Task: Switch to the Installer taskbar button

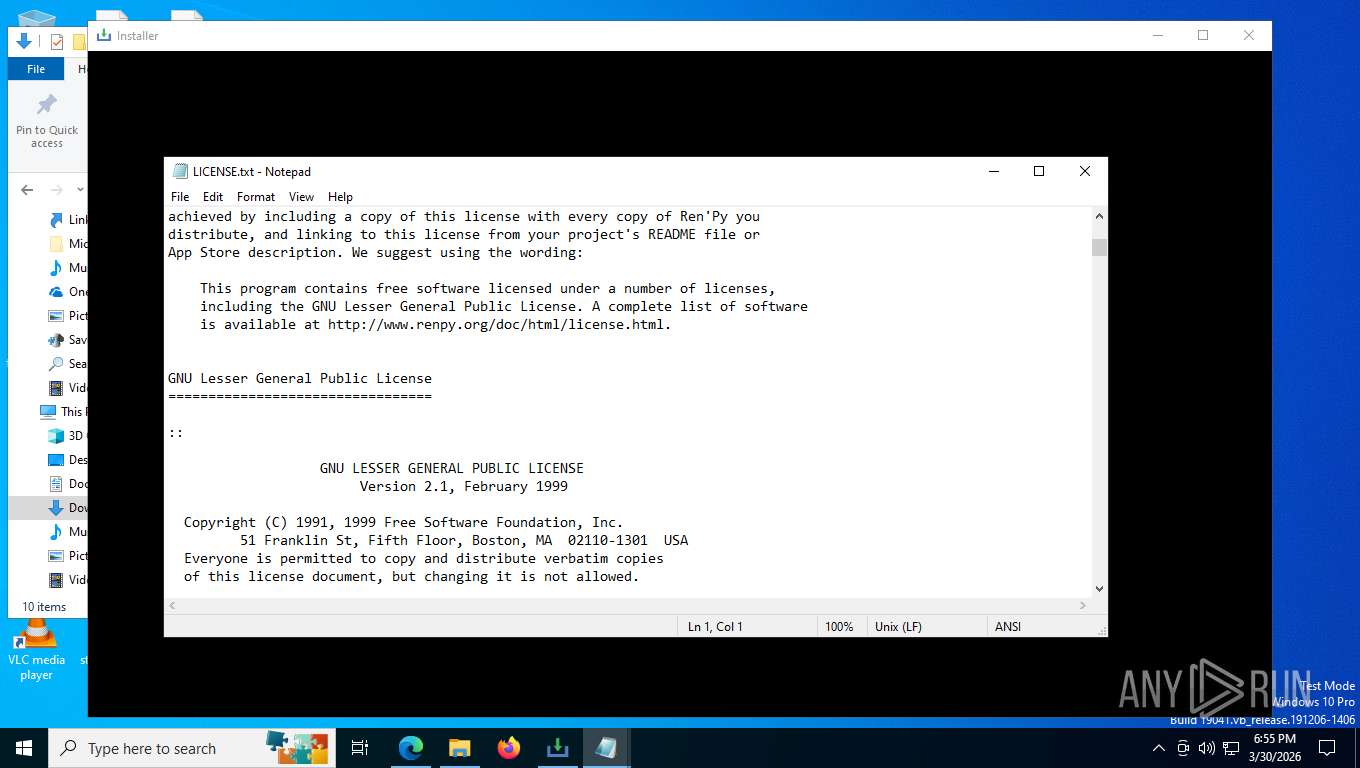Action: click(557, 748)
